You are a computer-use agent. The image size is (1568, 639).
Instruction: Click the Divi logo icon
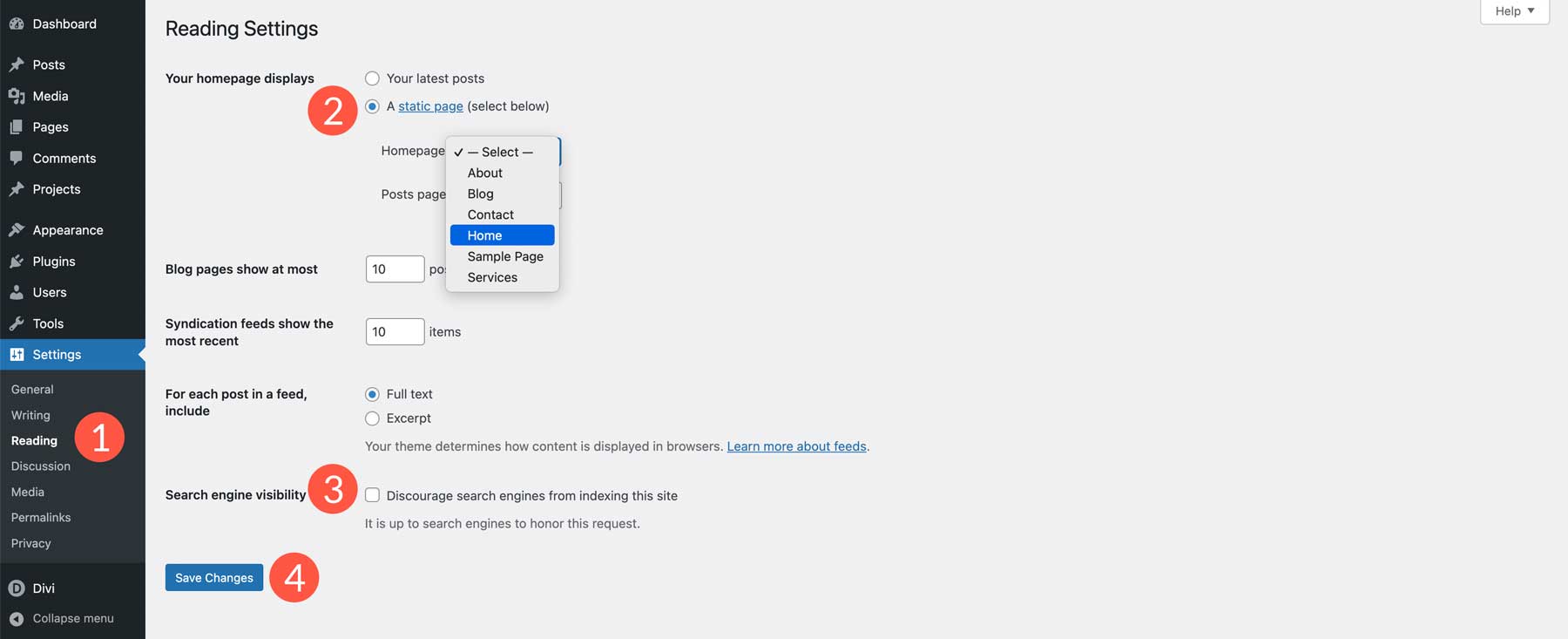click(17, 588)
